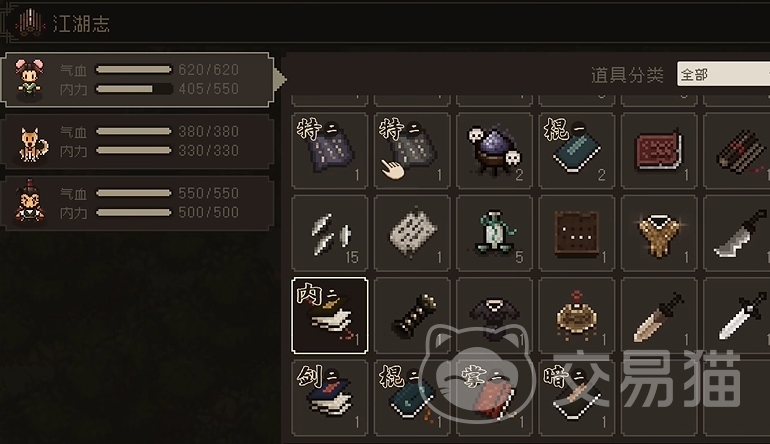Open the 道具分类 category dropdown

(x=723, y=74)
